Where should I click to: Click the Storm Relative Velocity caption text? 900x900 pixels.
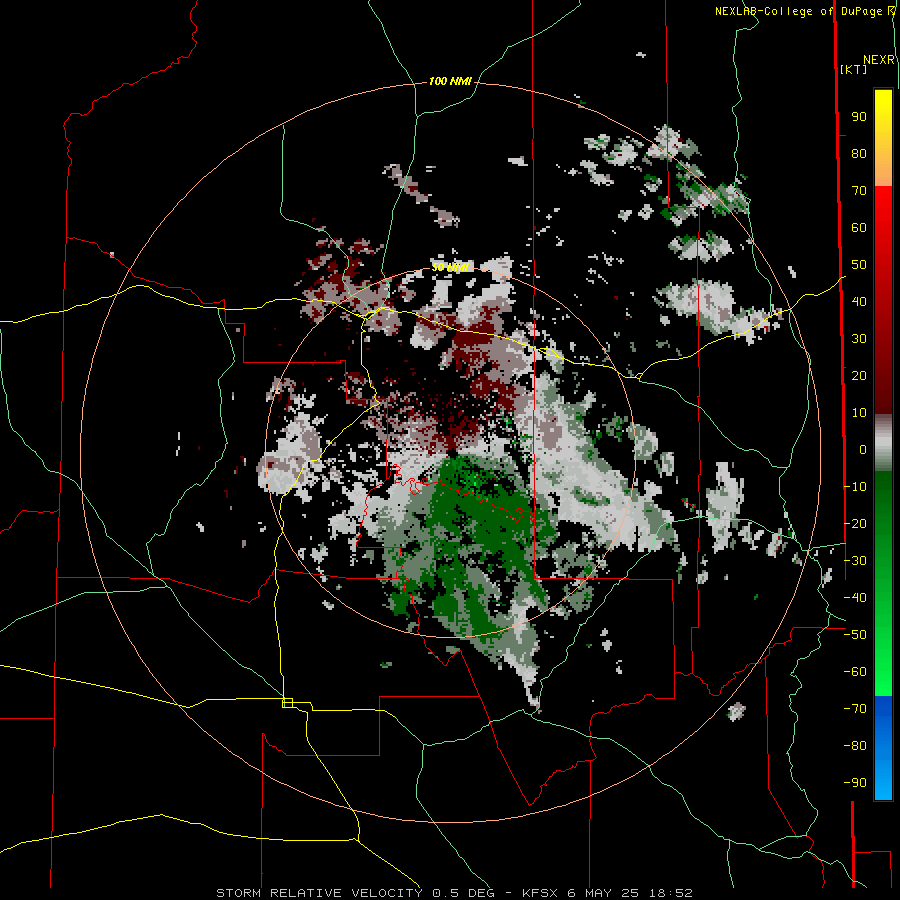pos(454,893)
